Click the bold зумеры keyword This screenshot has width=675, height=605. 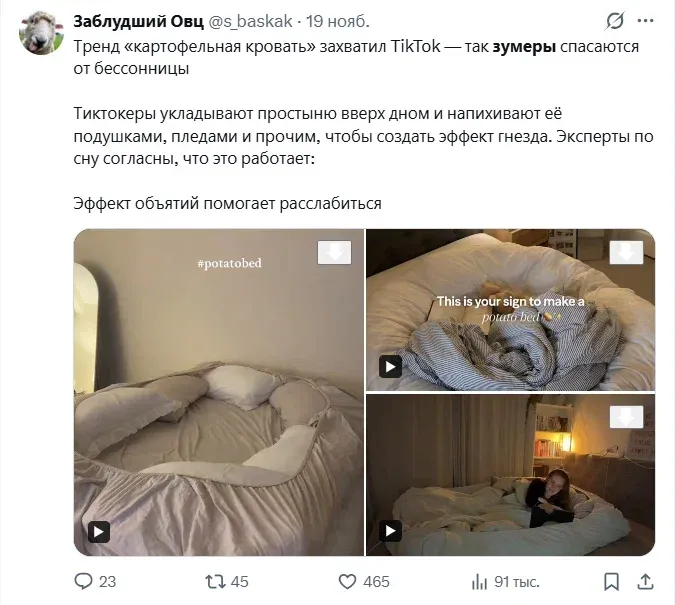click(524, 47)
